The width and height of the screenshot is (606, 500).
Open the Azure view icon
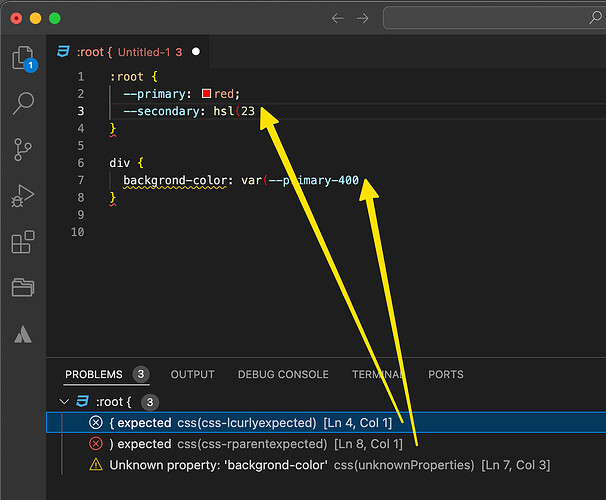click(x=23, y=335)
